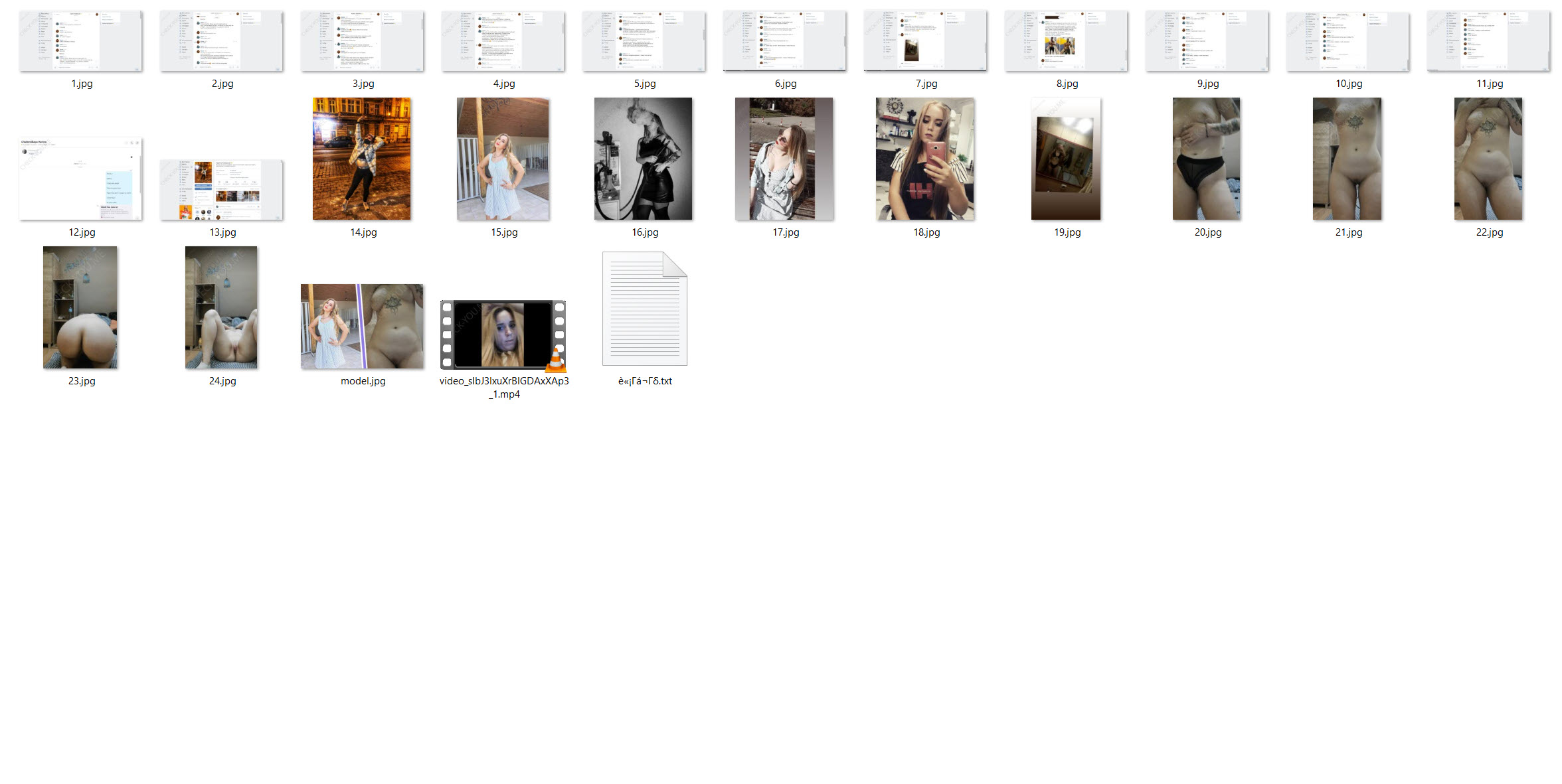The width and height of the screenshot is (1562, 784).
Task: Select the 2.jpg file thumbnail
Action: (x=222, y=40)
